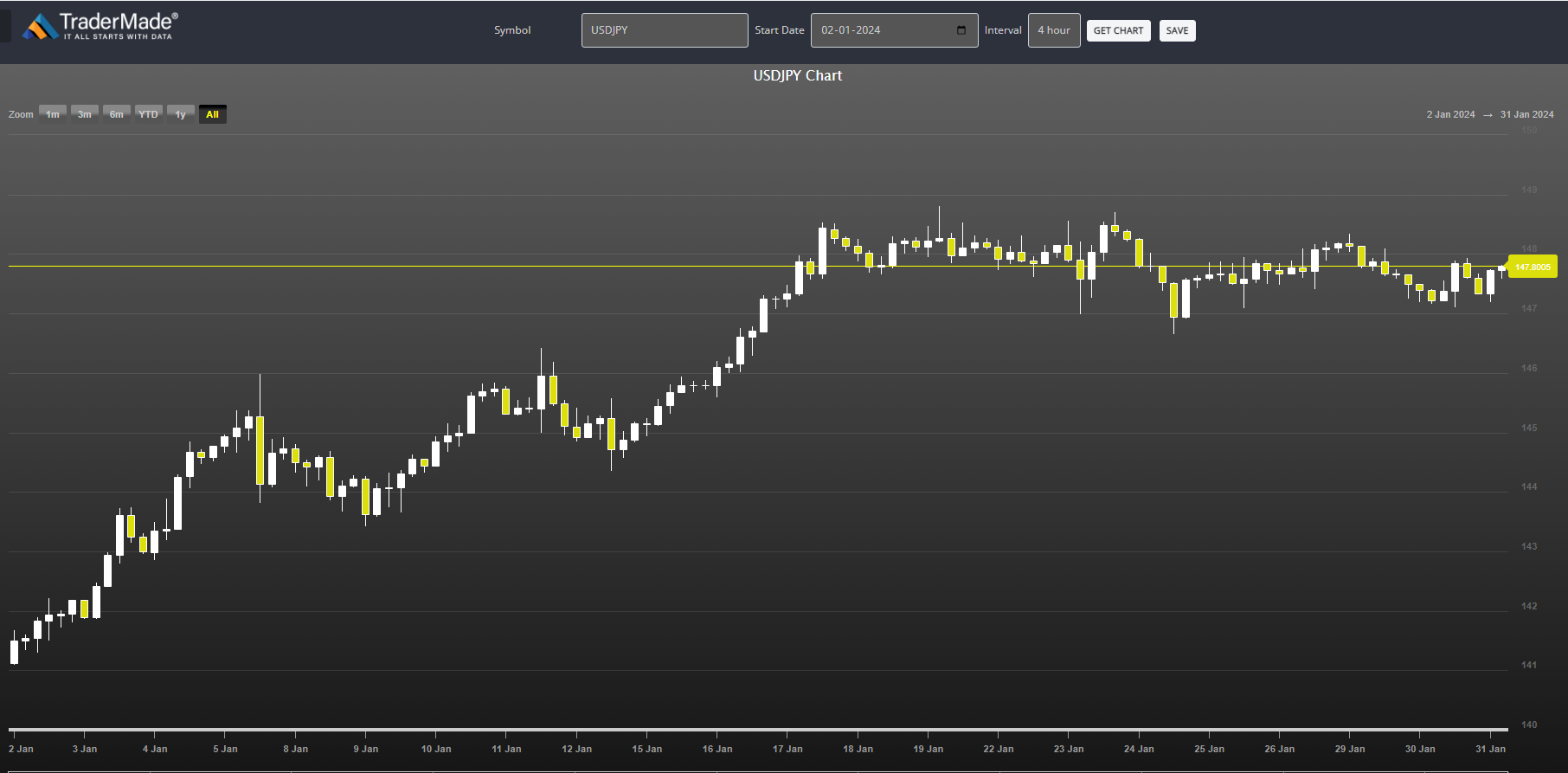Click the 2 Jan 2024 range start date
Viewport: 1568px width, 773px height.
pos(1450,114)
